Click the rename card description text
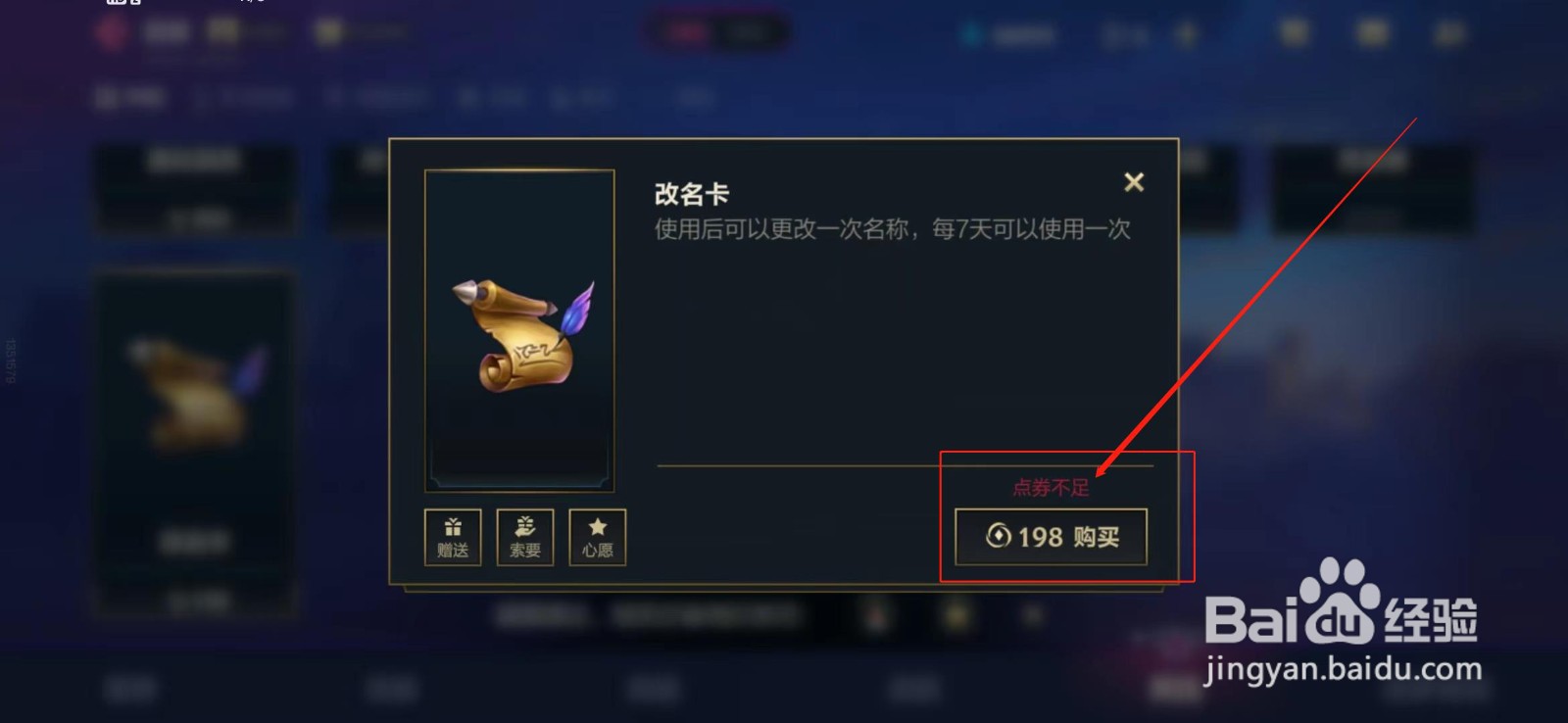Image resolution: width=1568 pixels, height=723 pixels. pos(893,229)
